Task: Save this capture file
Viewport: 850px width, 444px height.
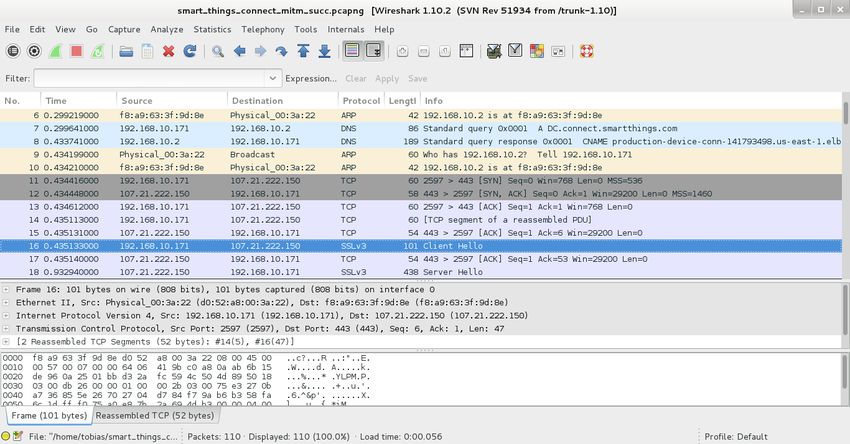Action: click(147, 51)
